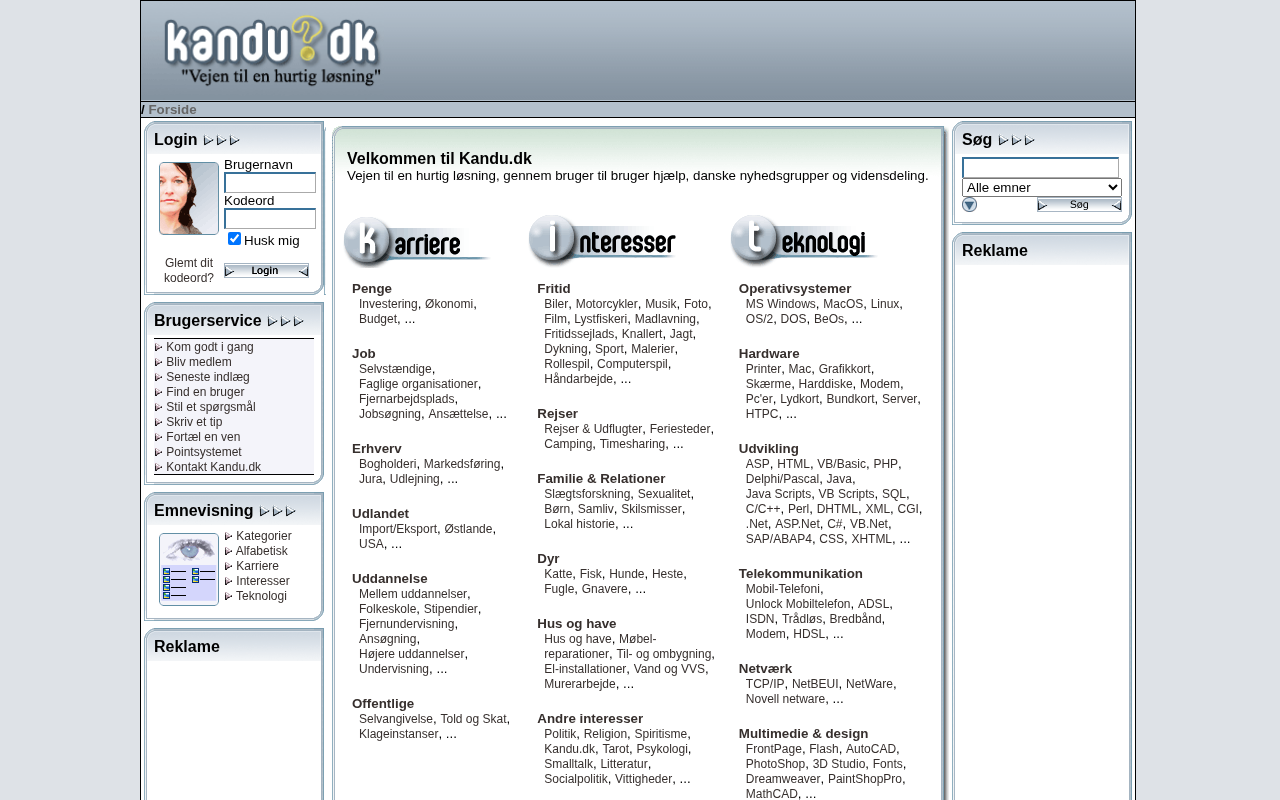Image resolution: width=1280 pixels, height=800 pixels.
Task: Open the Bliv medlem menu item
Action: point(199,362)
